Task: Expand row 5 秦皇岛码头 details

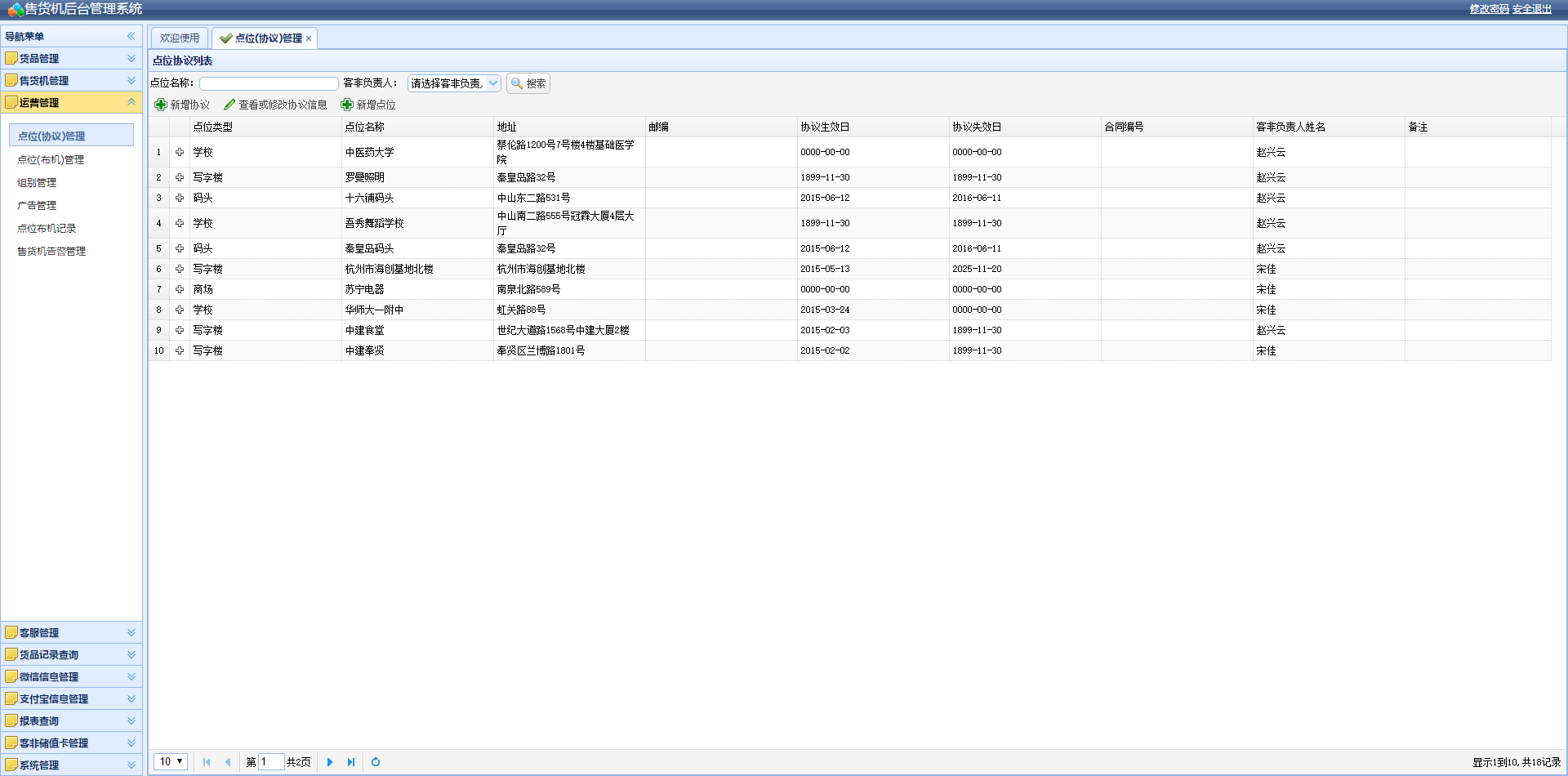Action: 180,248
